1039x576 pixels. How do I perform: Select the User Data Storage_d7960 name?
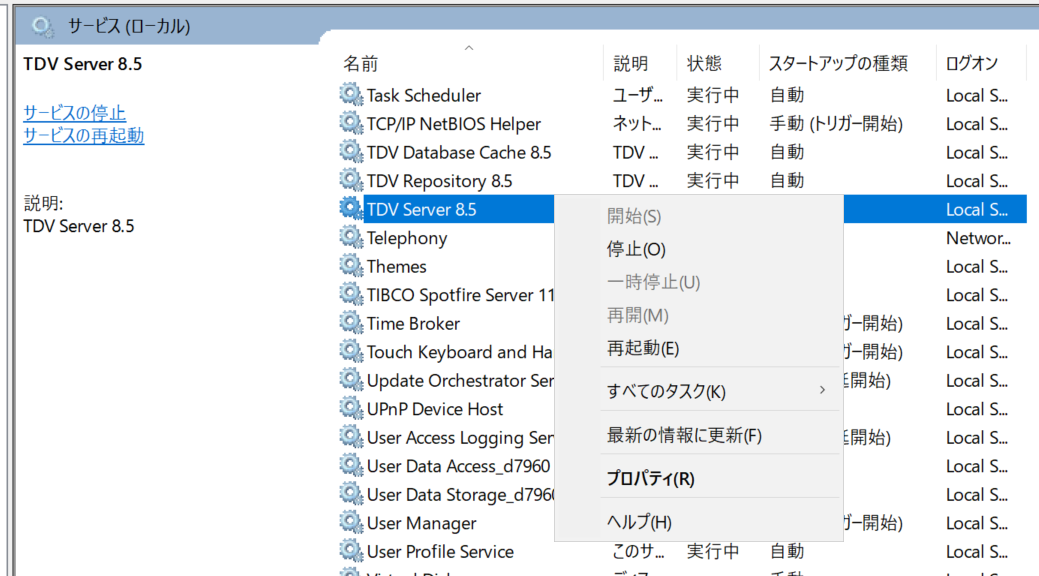click(461, 494)
